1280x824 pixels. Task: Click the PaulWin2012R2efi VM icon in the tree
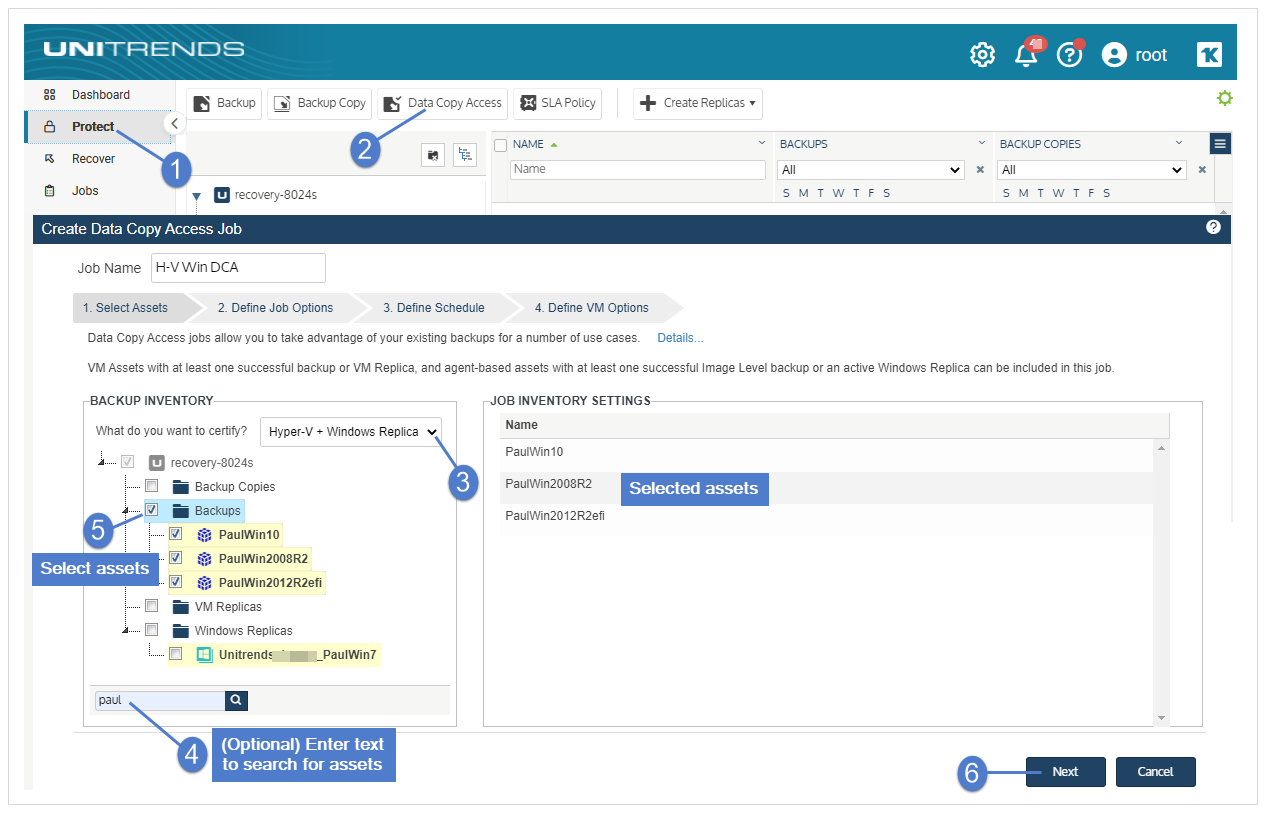[204, 582]
